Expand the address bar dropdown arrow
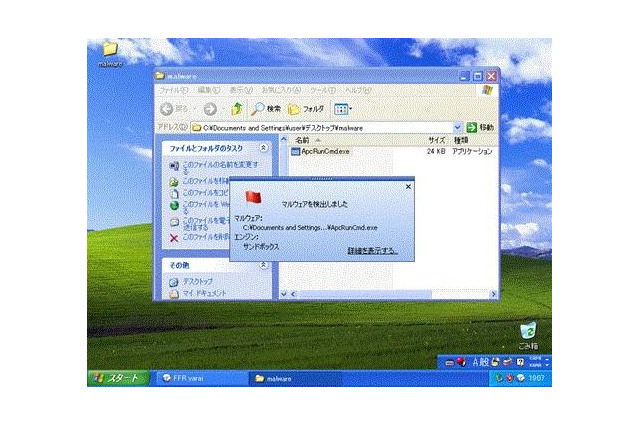640x426 pixels. [x=458, y=128]
